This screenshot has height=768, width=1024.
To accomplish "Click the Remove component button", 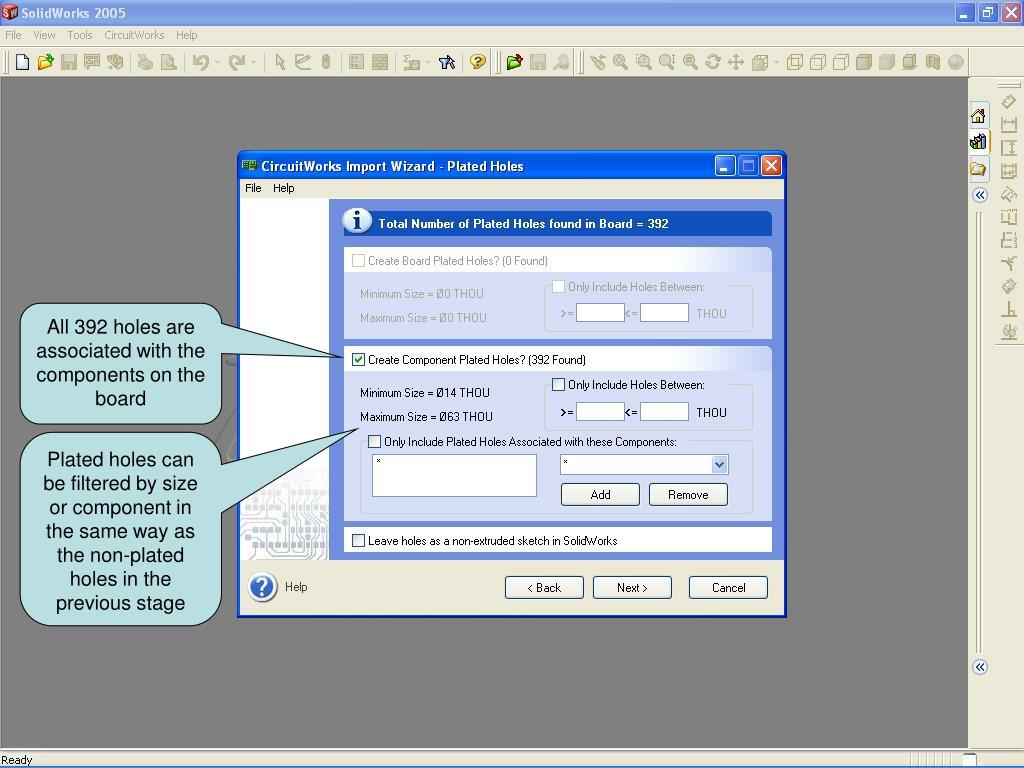I will click(688, 494).
